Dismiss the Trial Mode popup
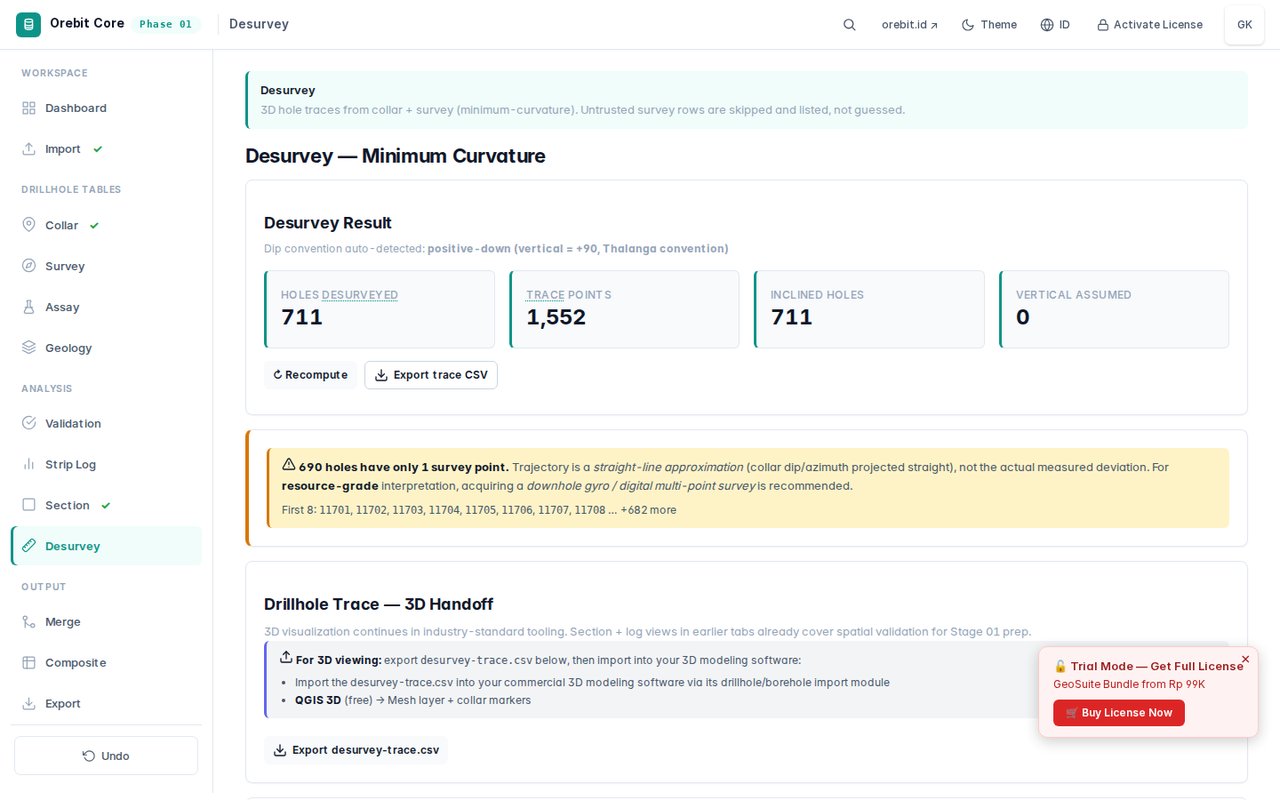The image size is (1280, 800). coord(1245,659)
